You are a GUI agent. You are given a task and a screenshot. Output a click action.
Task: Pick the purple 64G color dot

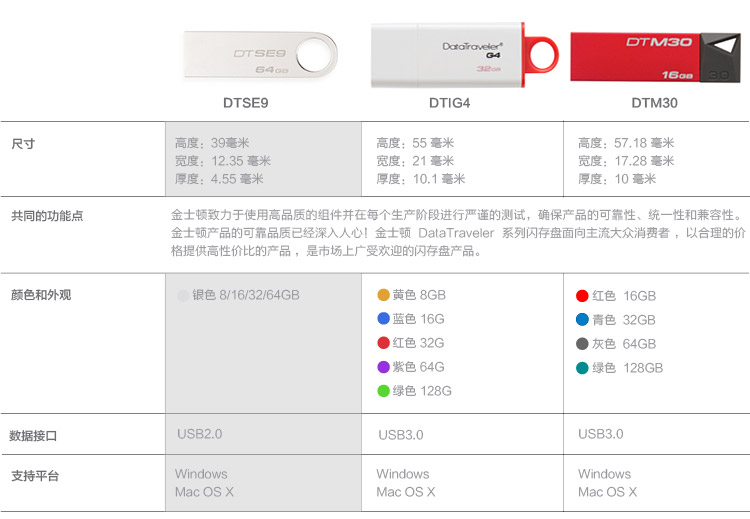pyautogui.click(x=383, y=367)
